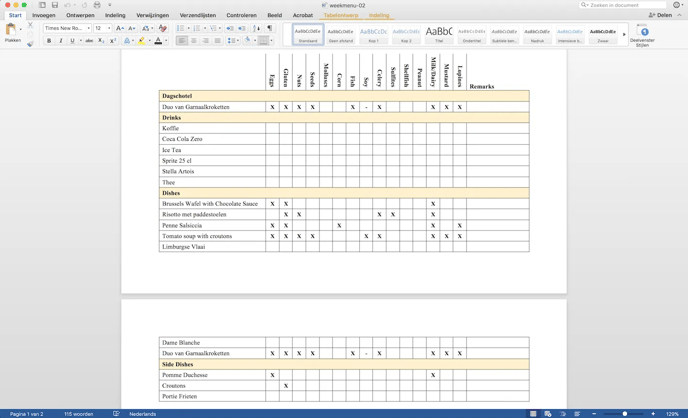
Task: Open the Times New Roman font dropdown
Action: pos(66,28)
